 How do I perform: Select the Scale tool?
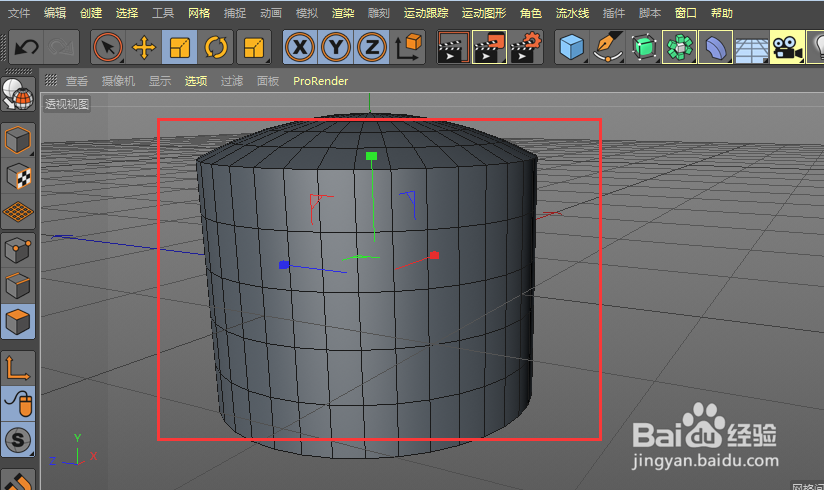click(180, 47)
